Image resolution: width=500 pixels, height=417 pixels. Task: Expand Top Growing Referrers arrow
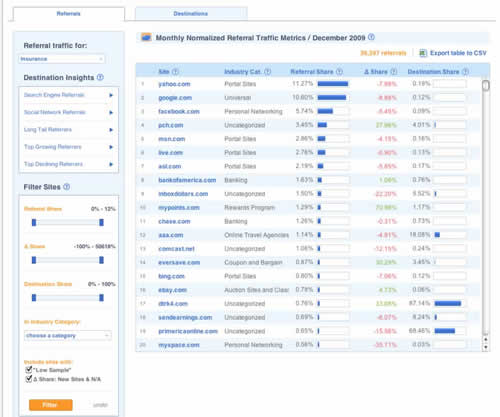[111, 147]
